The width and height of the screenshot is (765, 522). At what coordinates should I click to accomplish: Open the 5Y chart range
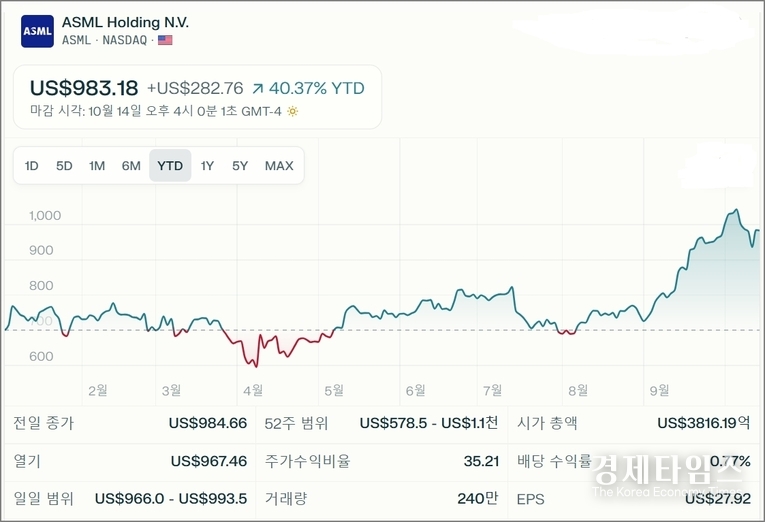pyautogui.click(x=240, y=166)
